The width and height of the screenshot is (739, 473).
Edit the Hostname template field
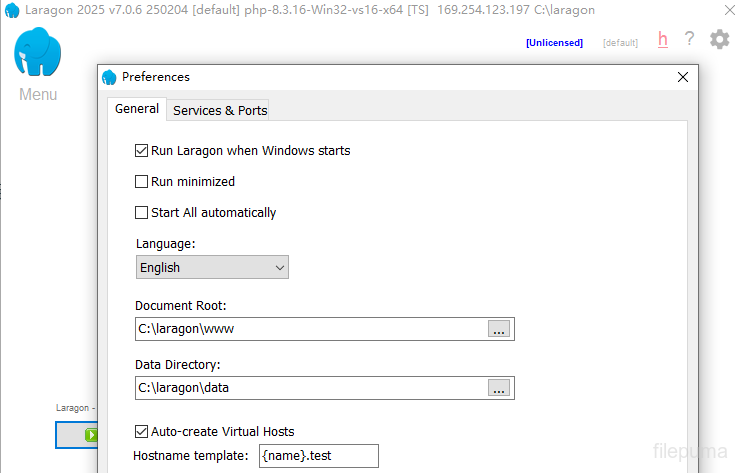pos(319,456)
